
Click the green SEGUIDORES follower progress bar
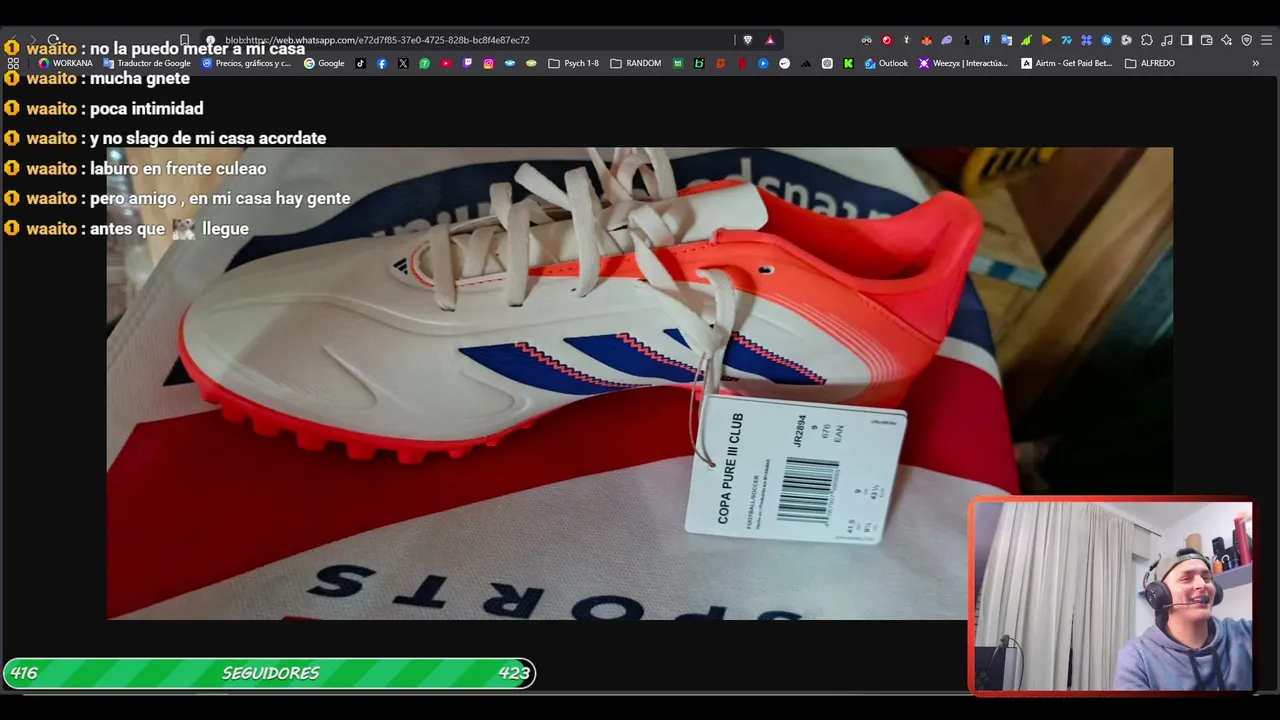click(270, 673)
